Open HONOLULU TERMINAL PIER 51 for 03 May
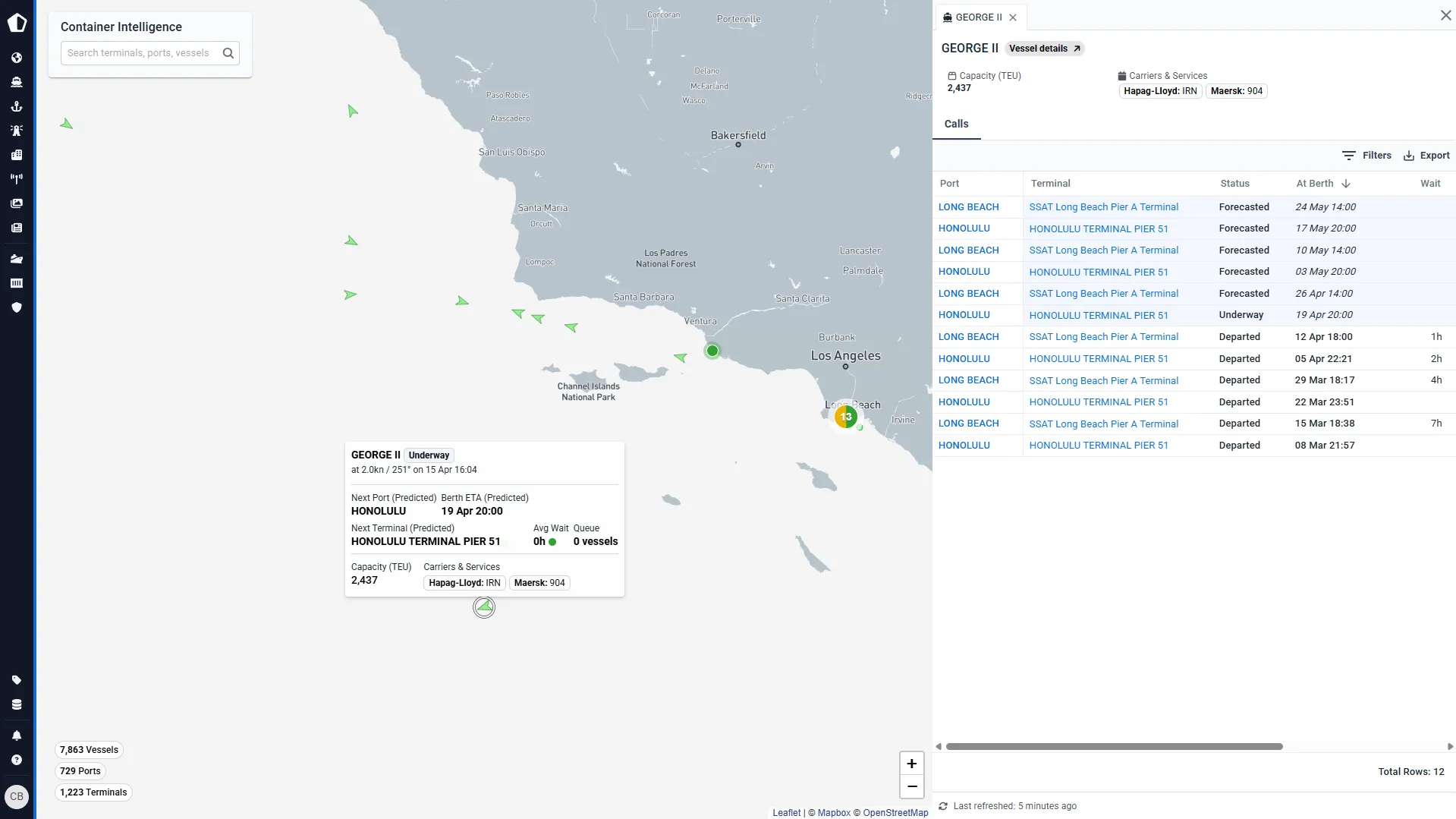 (1098, 272)
